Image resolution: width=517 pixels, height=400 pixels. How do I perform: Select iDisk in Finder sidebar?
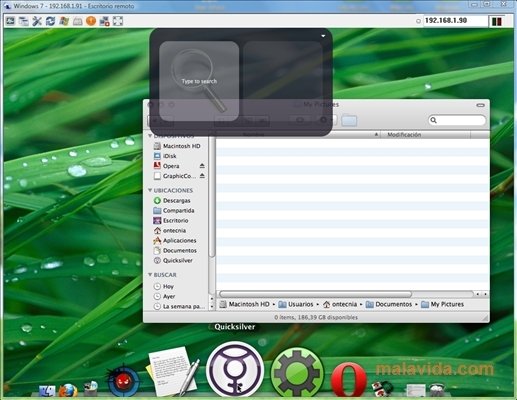click(x=165, y=156)
